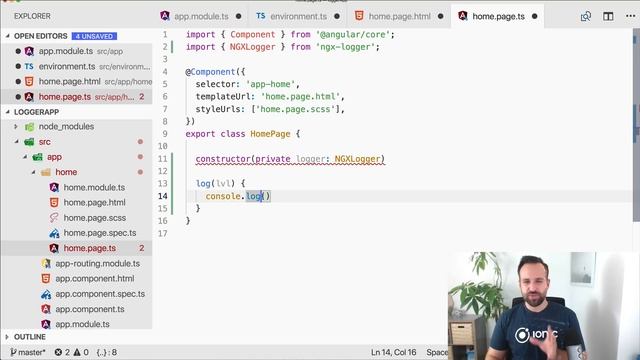Image resolution: width=640 pixels, height=360 pixels.
Task: Collapse the LOGGERAPP folder section
Action: pyautogui.click(x=7, y=112)
